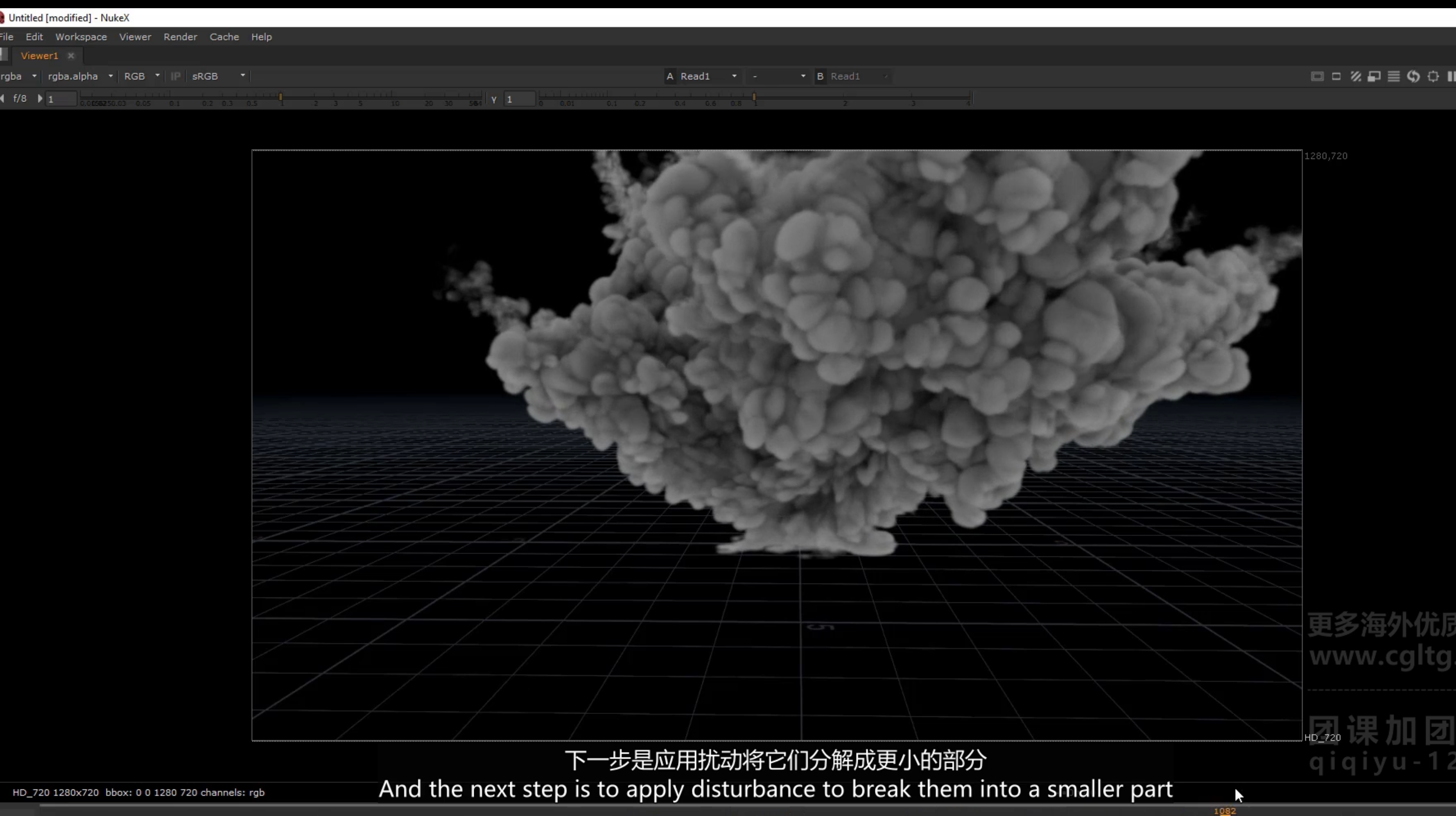Click the pause viewer updating icon

pyautogui.click(x=1451, y=76)
